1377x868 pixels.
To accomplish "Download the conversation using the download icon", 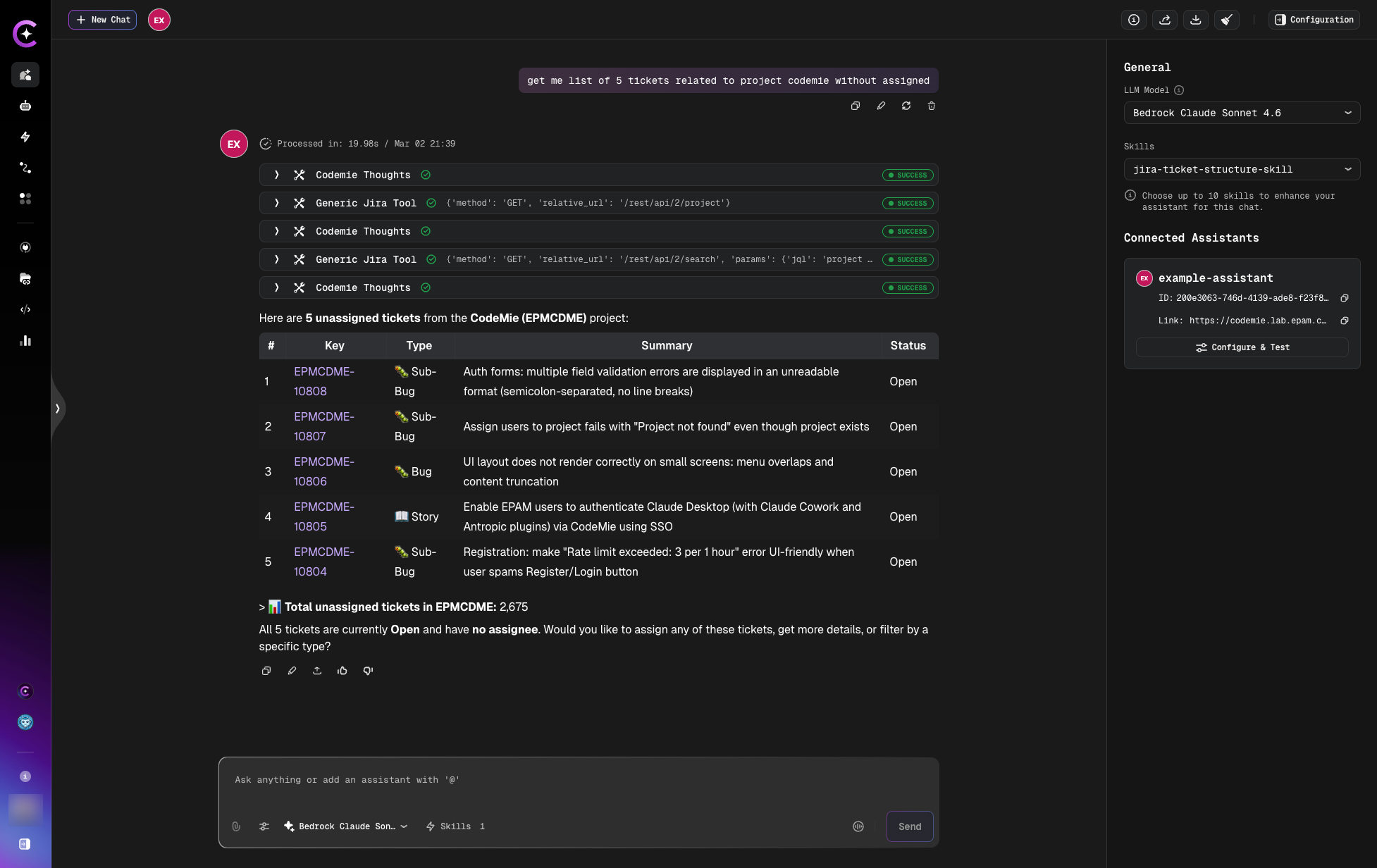I will (x=1196, y=20).
